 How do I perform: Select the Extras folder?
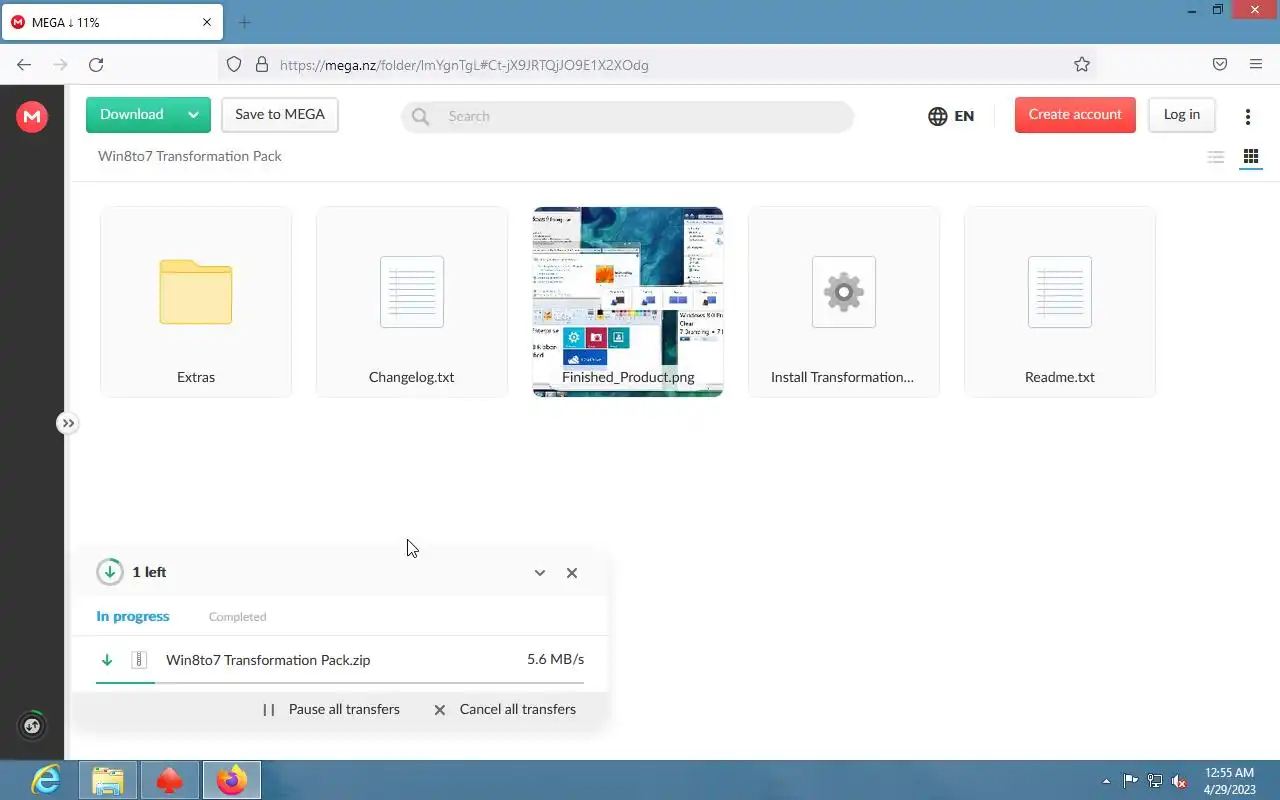click(x=196, y=302)
